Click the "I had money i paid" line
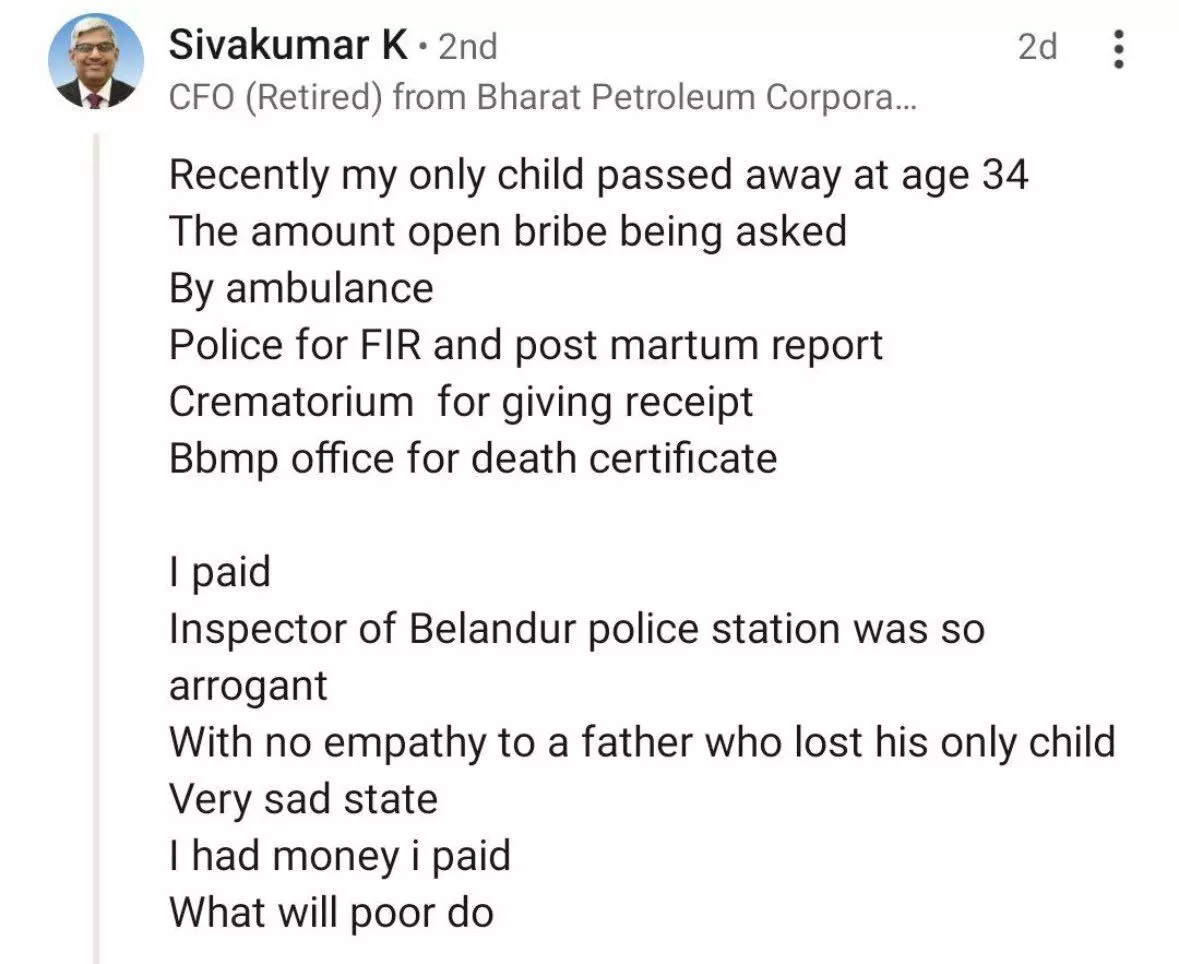 point(340,856)
